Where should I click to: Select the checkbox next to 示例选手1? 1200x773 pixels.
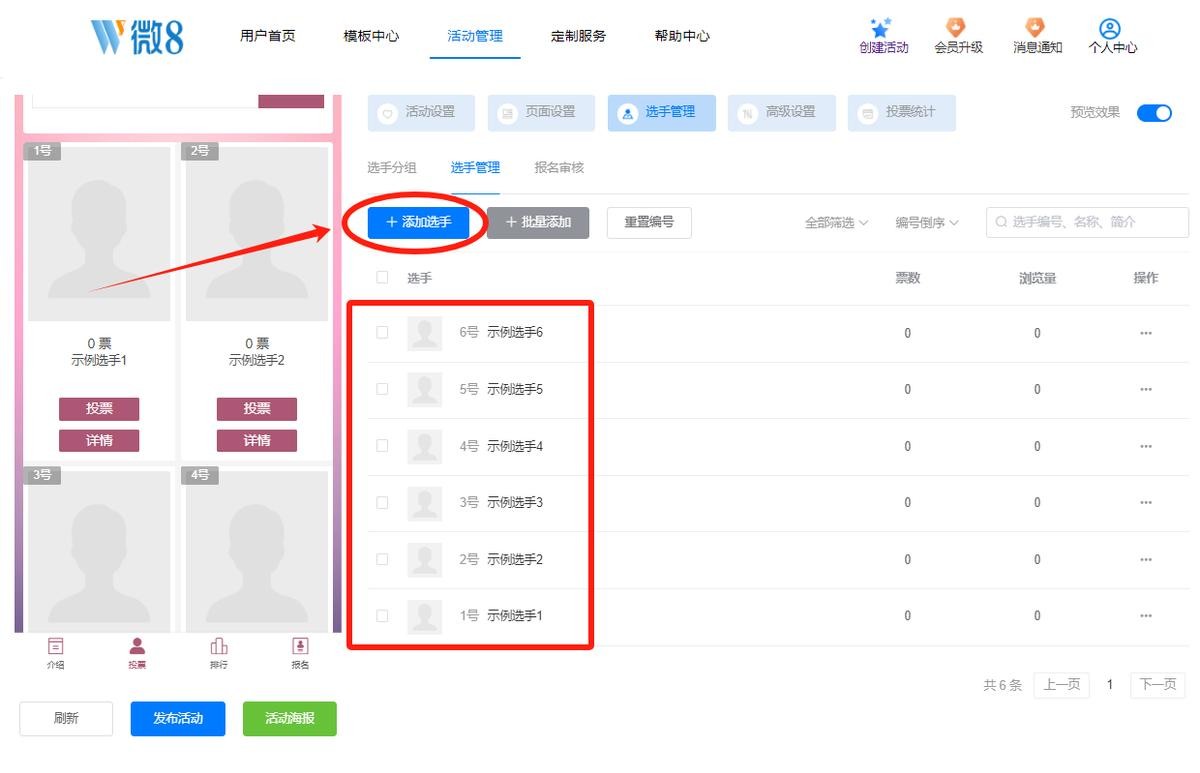click(382, 616)
